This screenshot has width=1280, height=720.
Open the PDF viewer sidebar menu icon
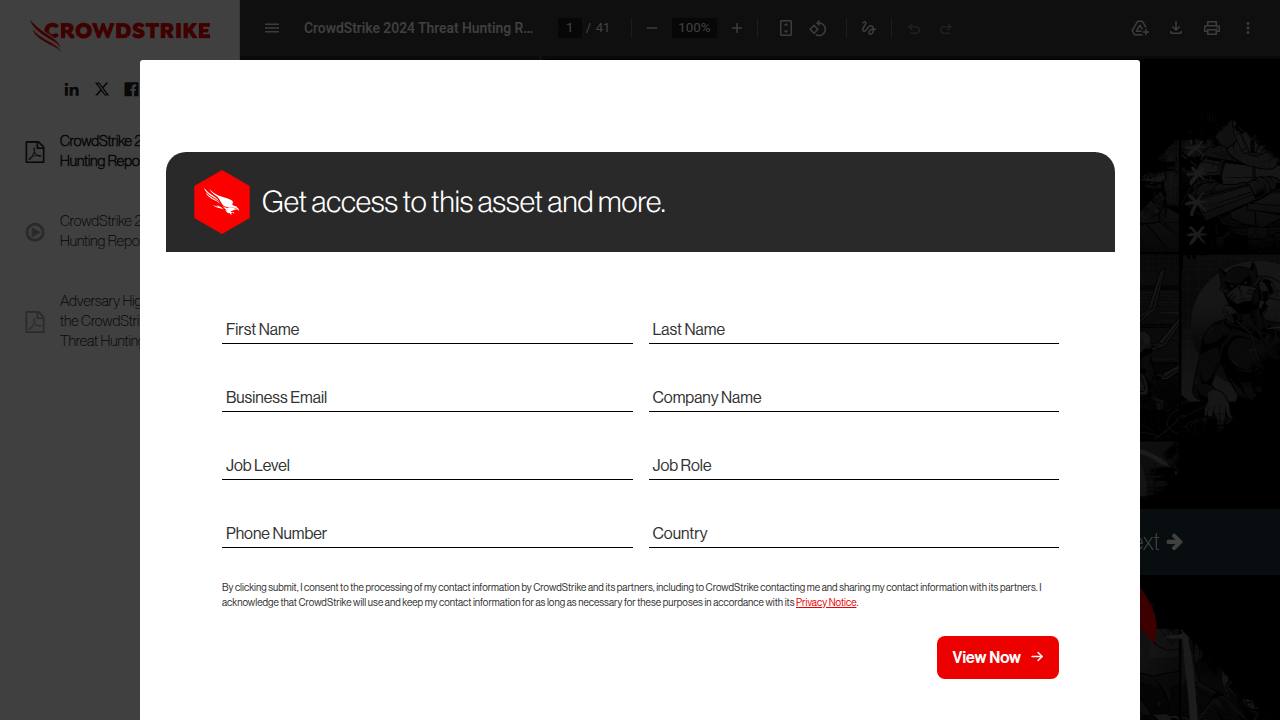coord(272,28)
